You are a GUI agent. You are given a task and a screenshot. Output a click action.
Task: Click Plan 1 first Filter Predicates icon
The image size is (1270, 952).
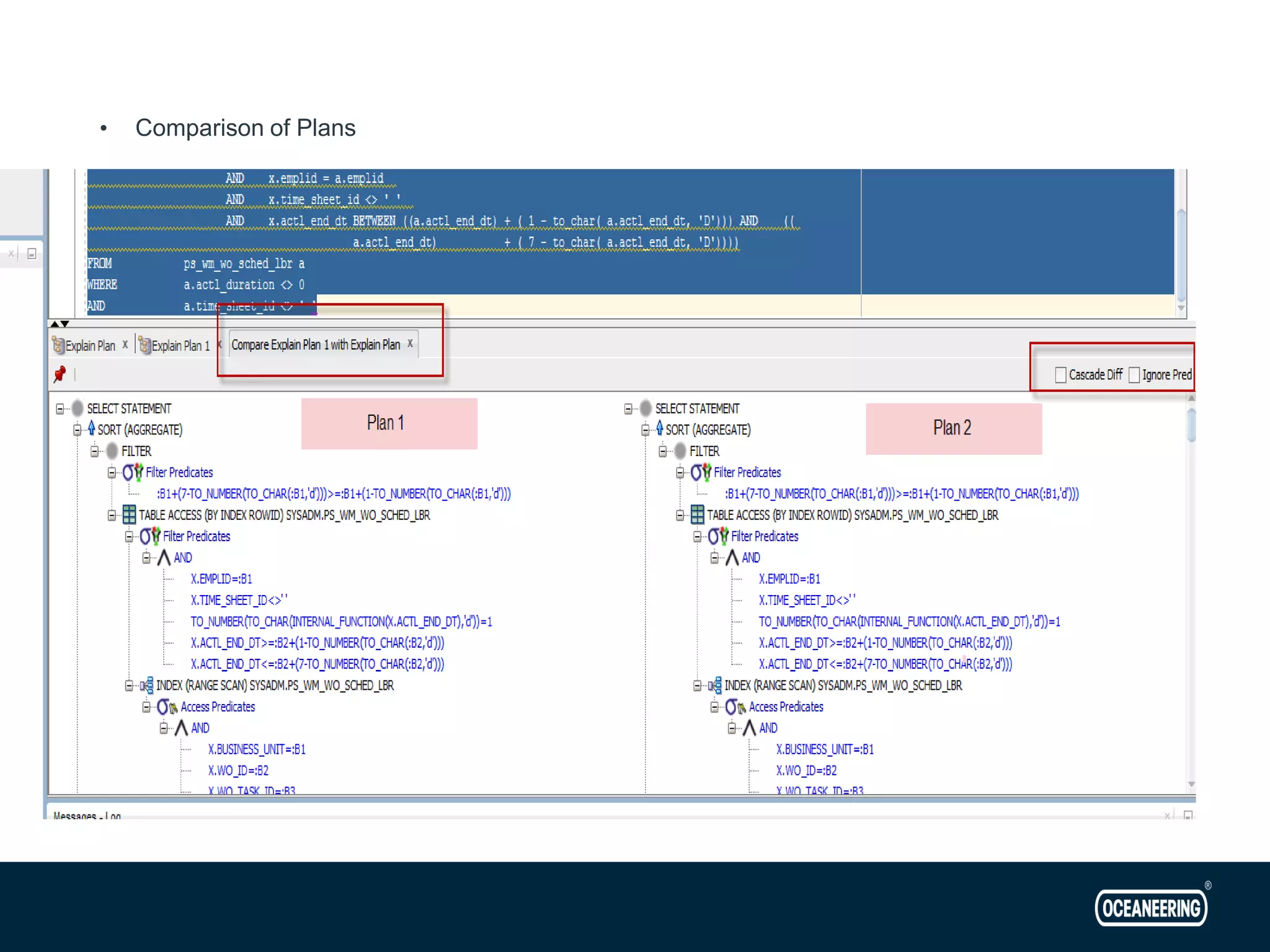click(x=133, y=472)
